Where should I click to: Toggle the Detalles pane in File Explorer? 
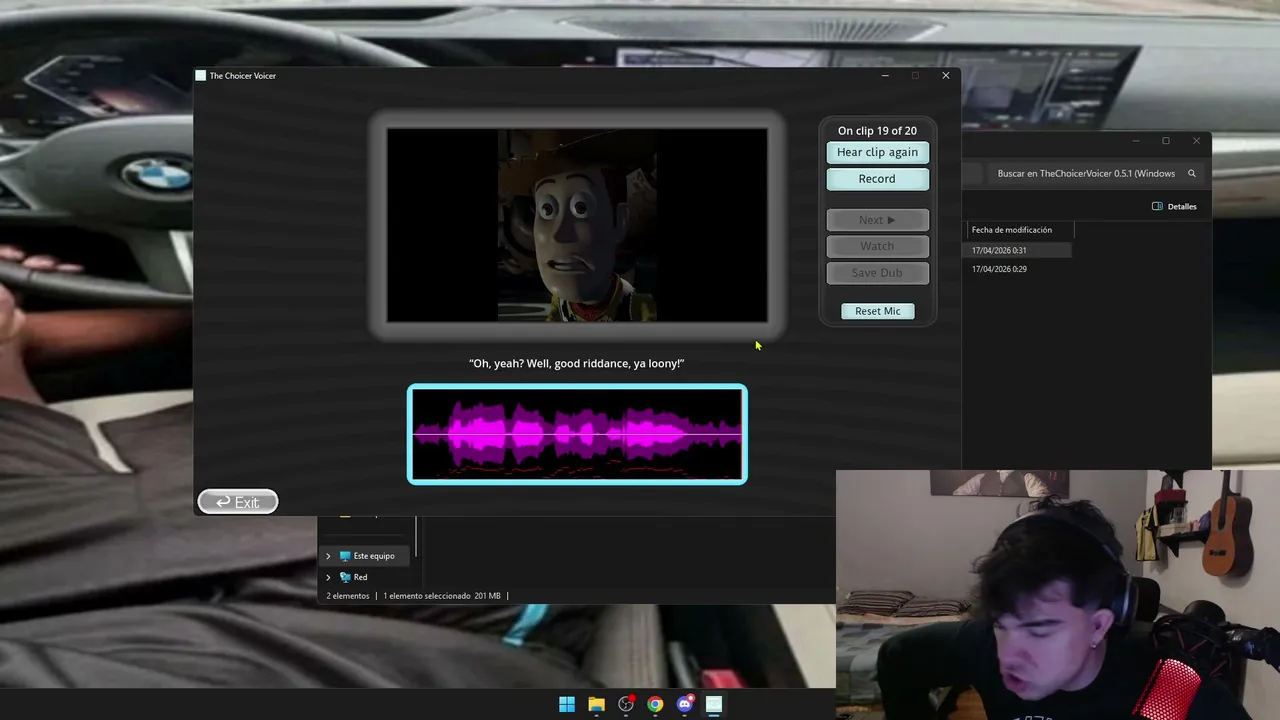[1174, 206]
